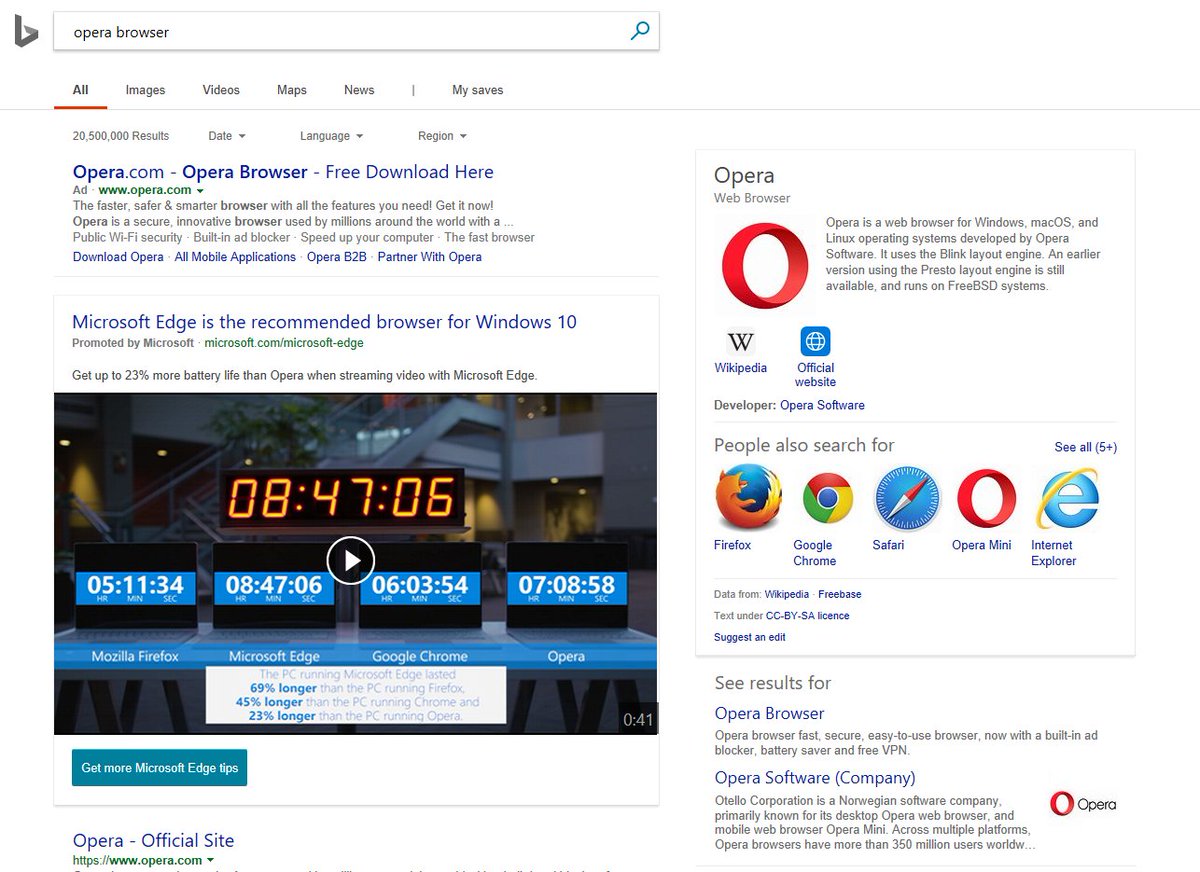Screen dimensions: 1200x872
Task: Expand the Date filter dropdown
Action: (x=227, y=136)
